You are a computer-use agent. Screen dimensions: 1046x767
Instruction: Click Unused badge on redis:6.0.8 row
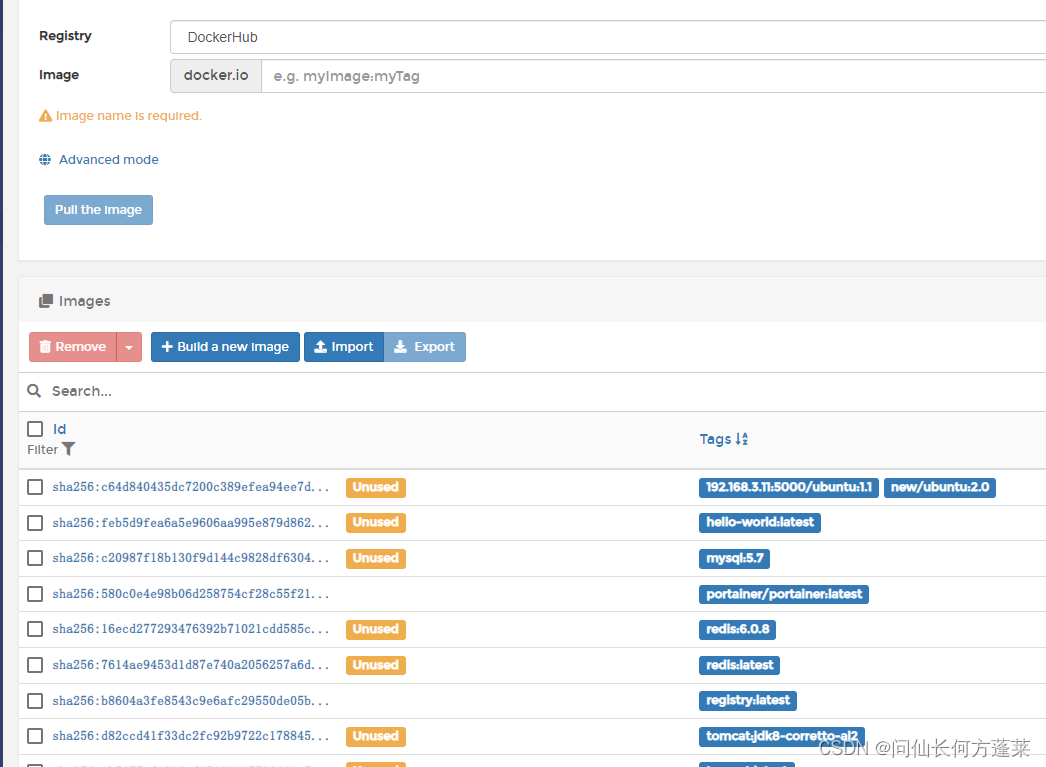click(x=376, y=630)
